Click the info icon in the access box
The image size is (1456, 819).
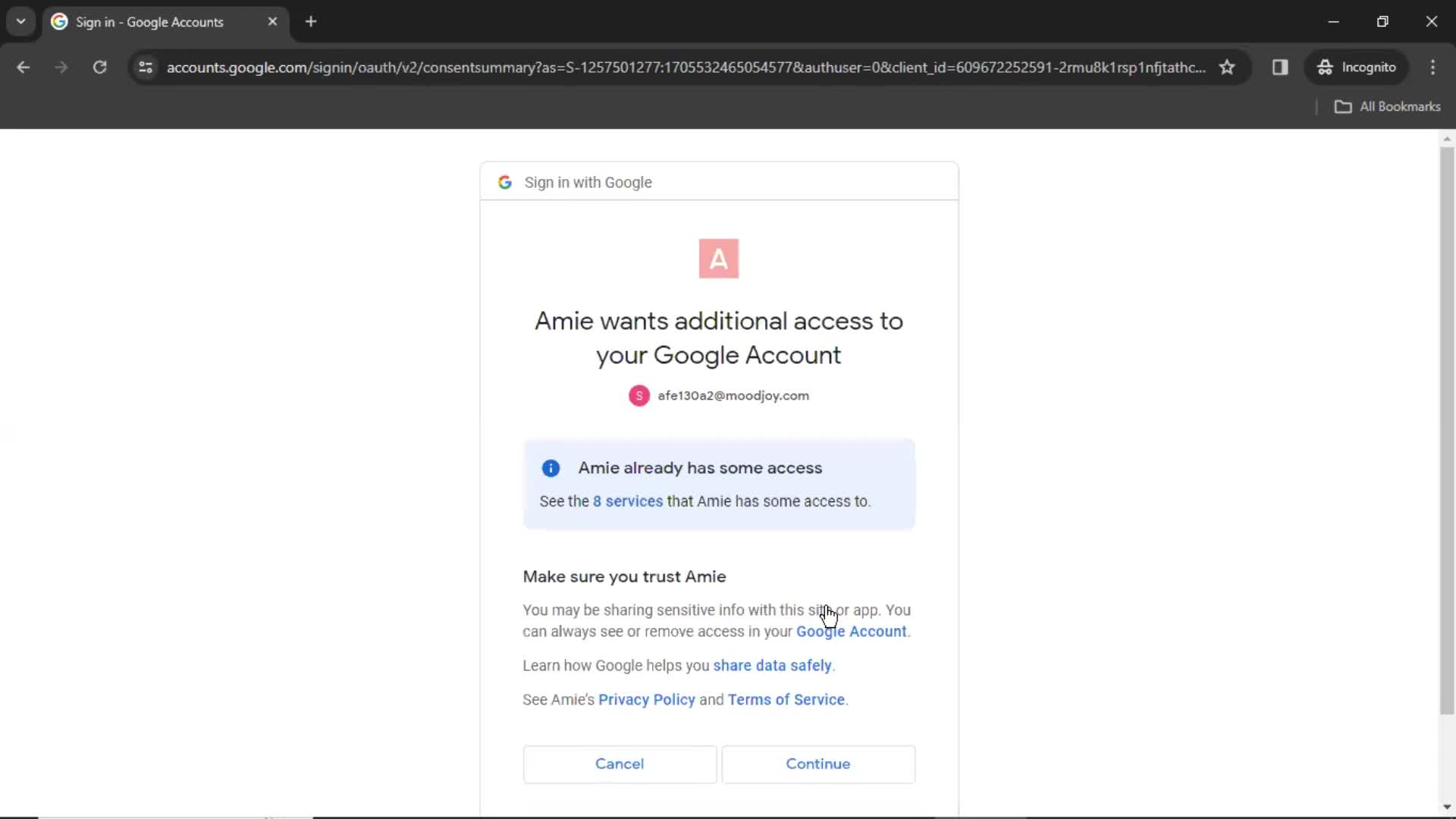[551, 467]
